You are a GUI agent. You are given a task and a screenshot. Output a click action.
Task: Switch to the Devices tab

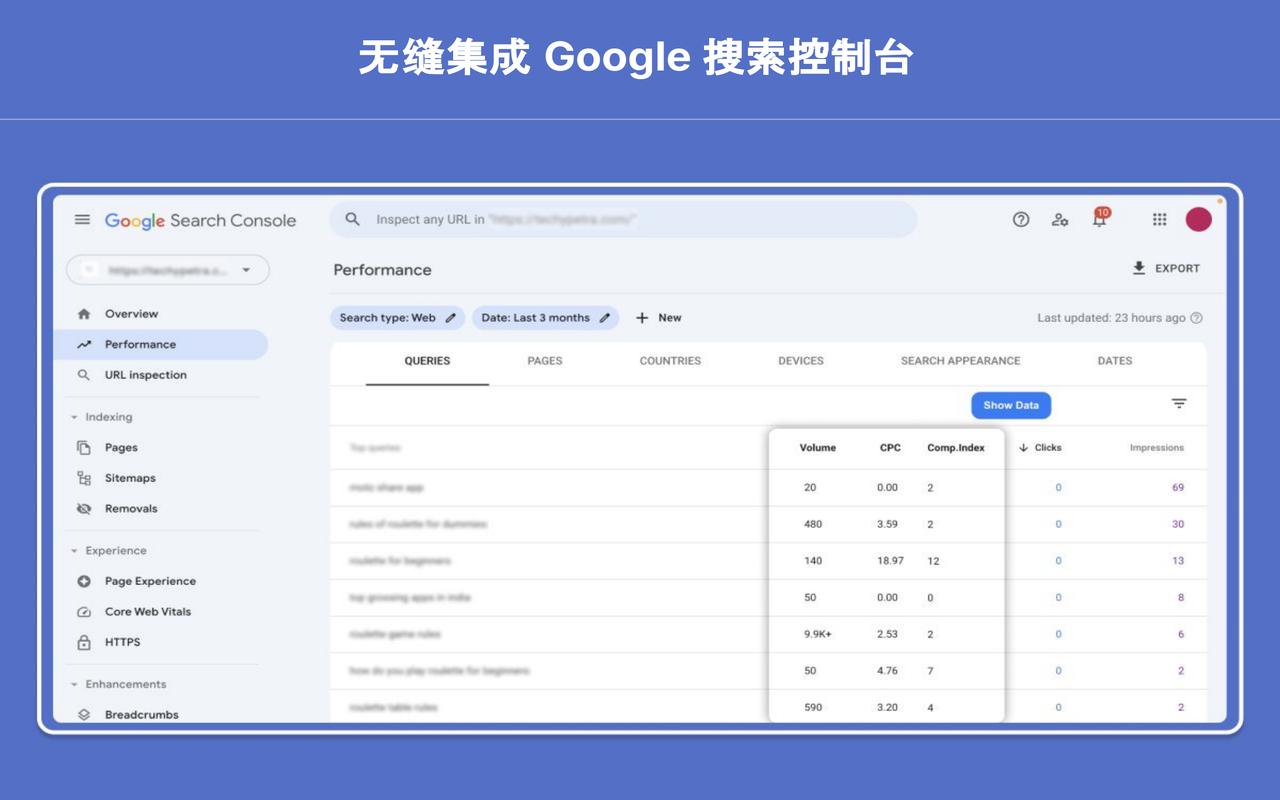point(801,361)
